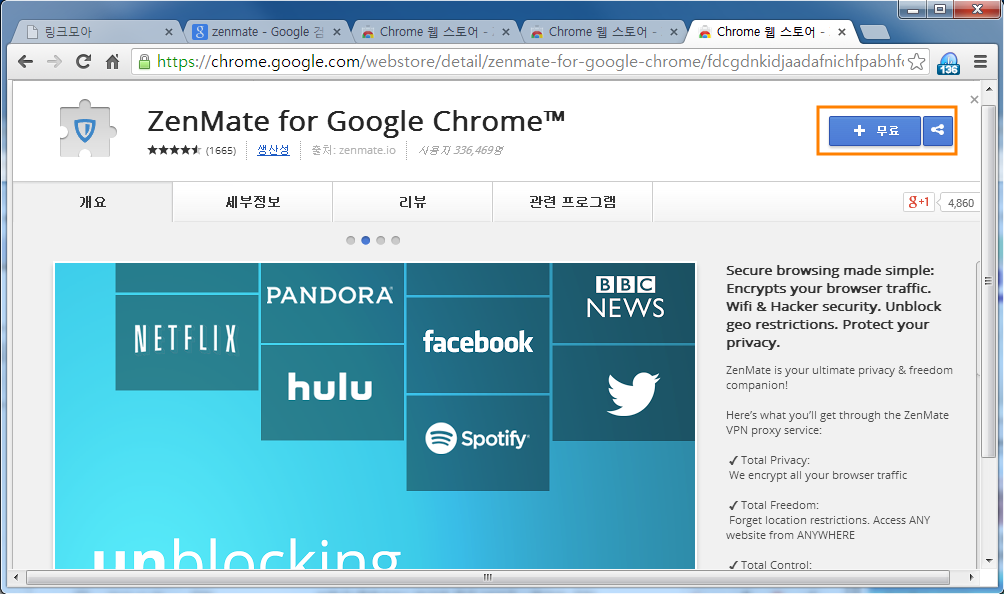
Task: Switch to the second Chrome 웹 스토어 tab
Action: [603, 32]
